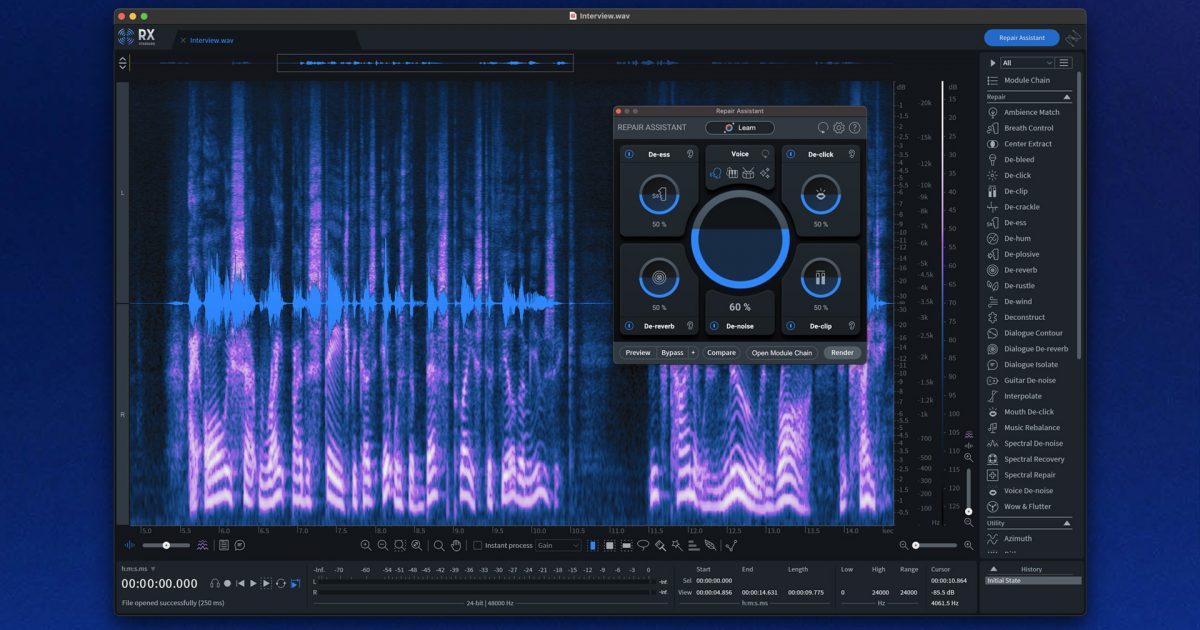Screen dimensions: 1200x630
Task: Click Open Module Chain button
Action: pyautogui.click(x=782, y=353)
